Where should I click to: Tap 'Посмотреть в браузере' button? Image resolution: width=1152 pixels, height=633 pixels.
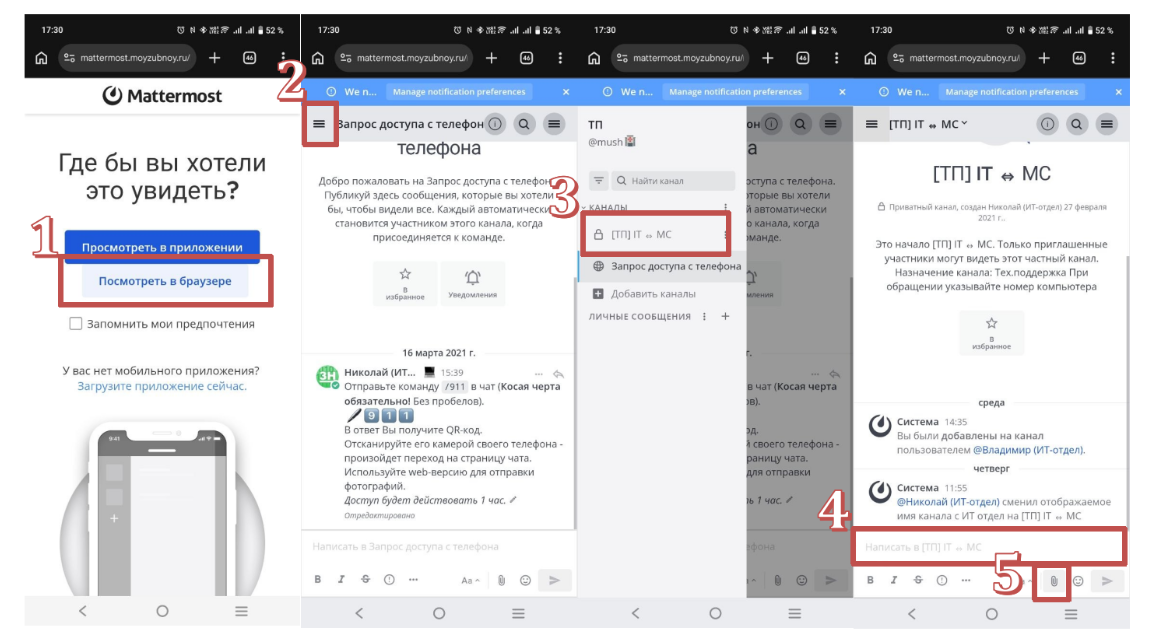pyautogui.click(x=165, y=281)
